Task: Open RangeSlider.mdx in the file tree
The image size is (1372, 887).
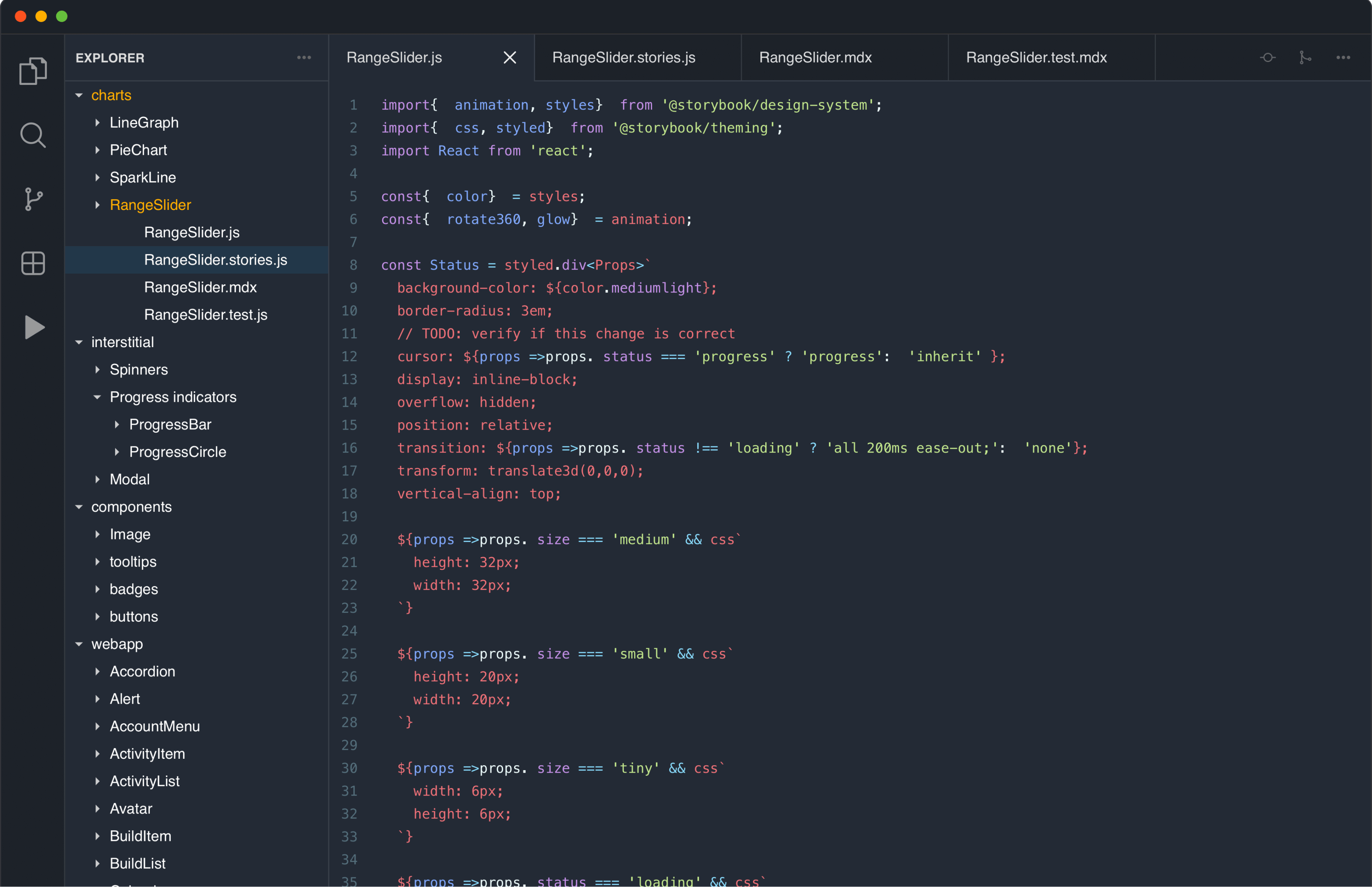Action: click(200, 287)
